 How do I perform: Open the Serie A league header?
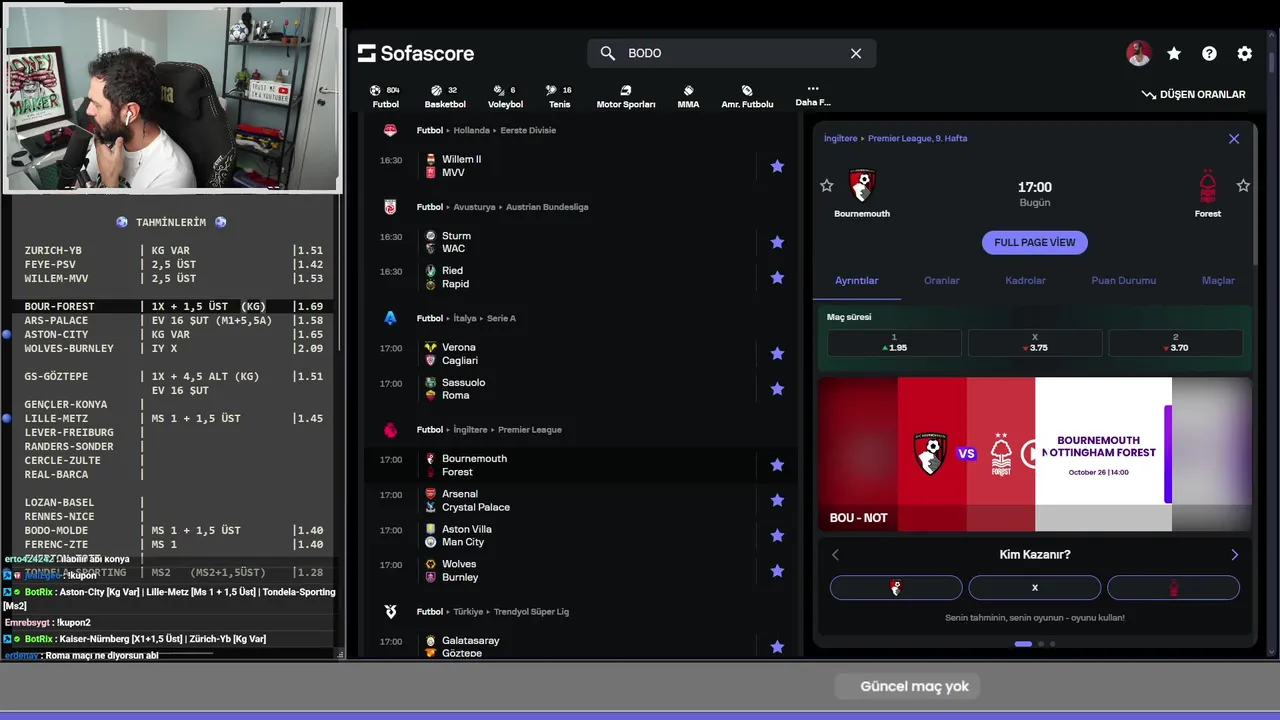(501, 318)
